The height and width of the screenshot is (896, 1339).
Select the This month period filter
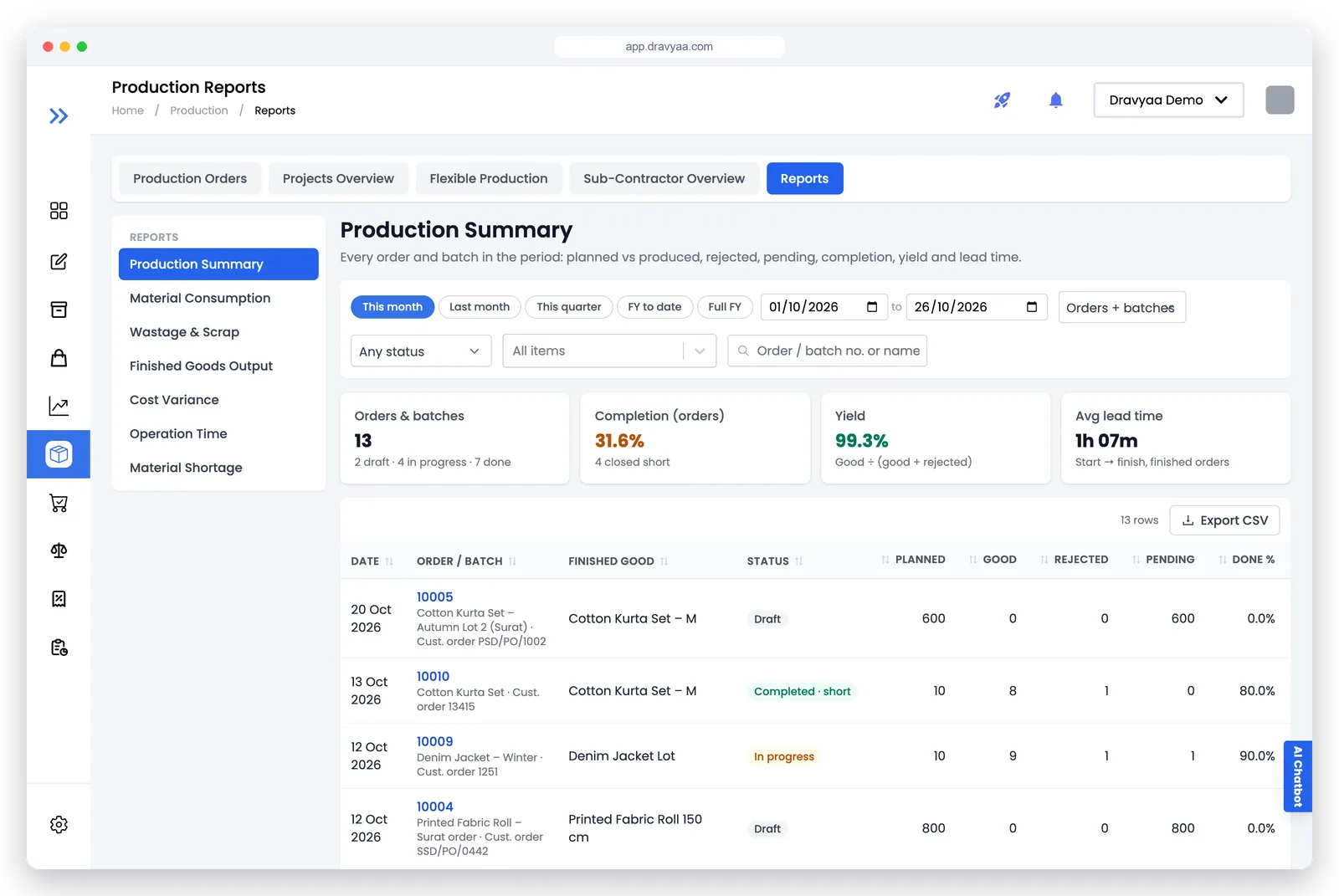pos(392,307)
